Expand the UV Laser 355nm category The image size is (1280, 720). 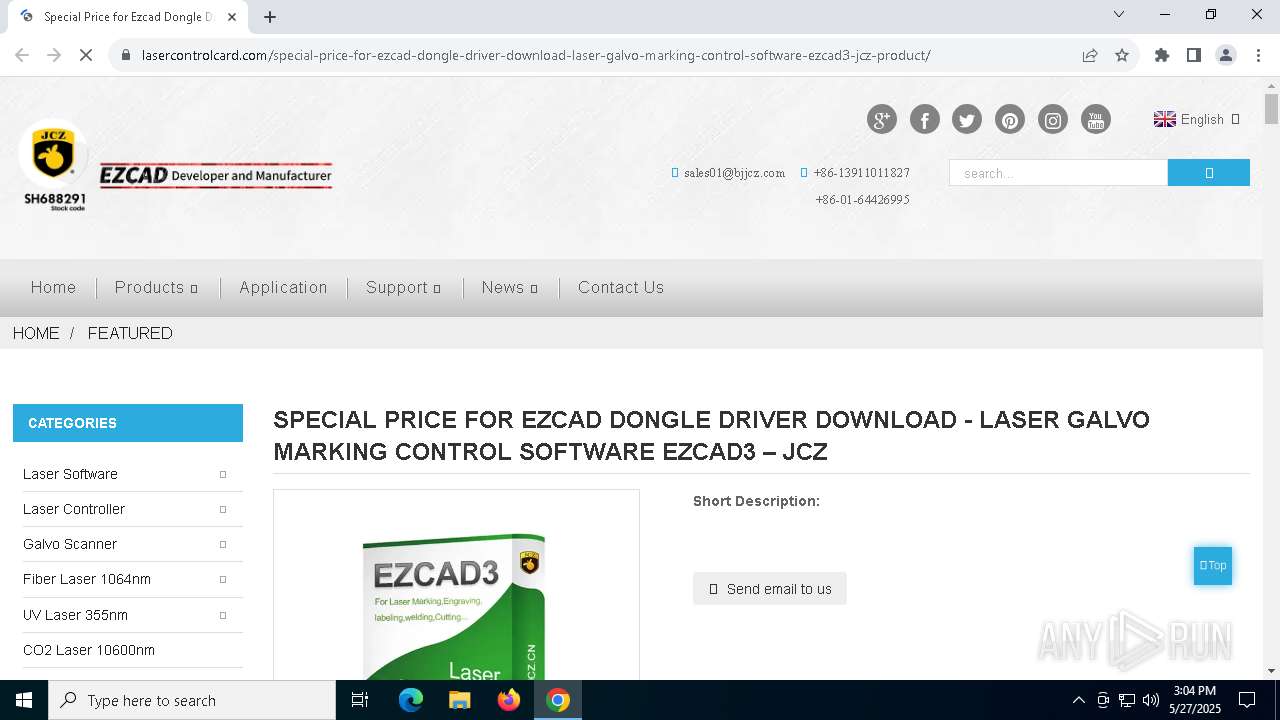tap(223, 615)
